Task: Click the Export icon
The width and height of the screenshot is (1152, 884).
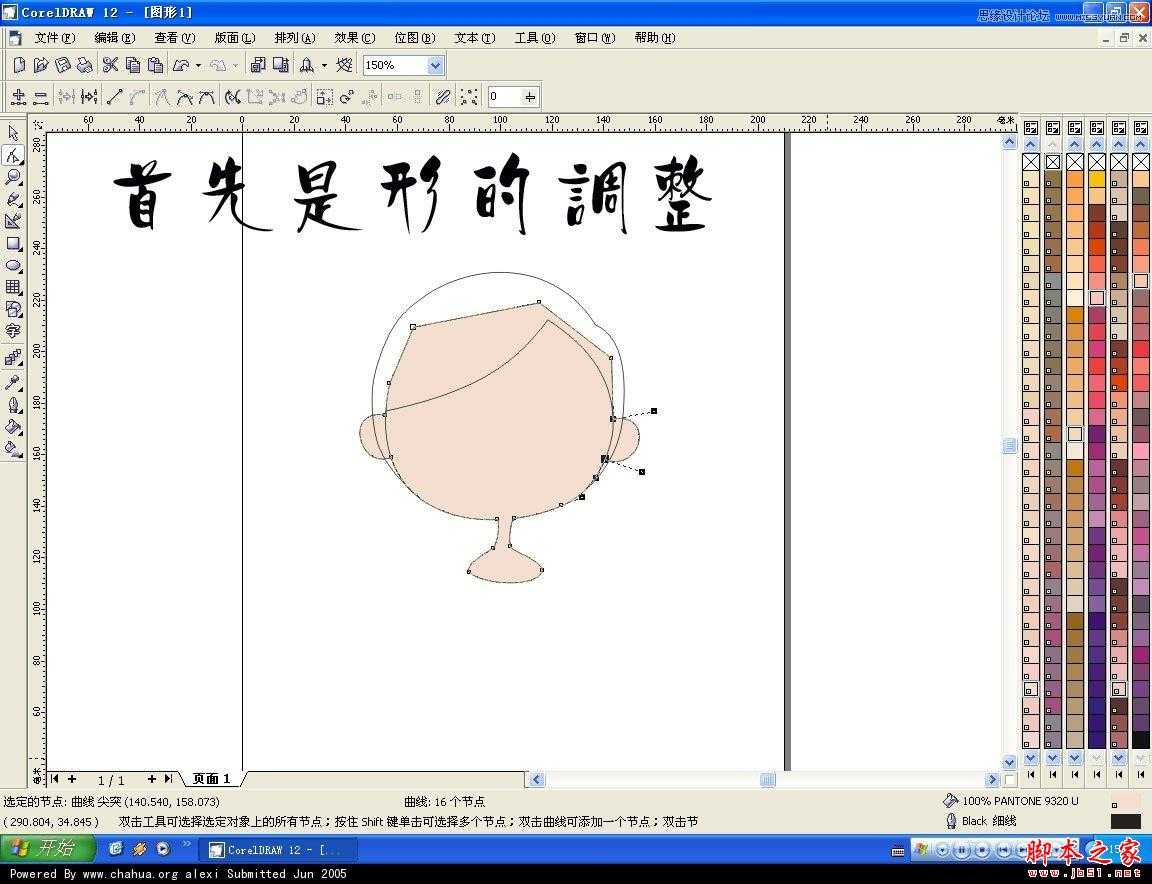Action: pyautogui.click(x=281, y=65)
